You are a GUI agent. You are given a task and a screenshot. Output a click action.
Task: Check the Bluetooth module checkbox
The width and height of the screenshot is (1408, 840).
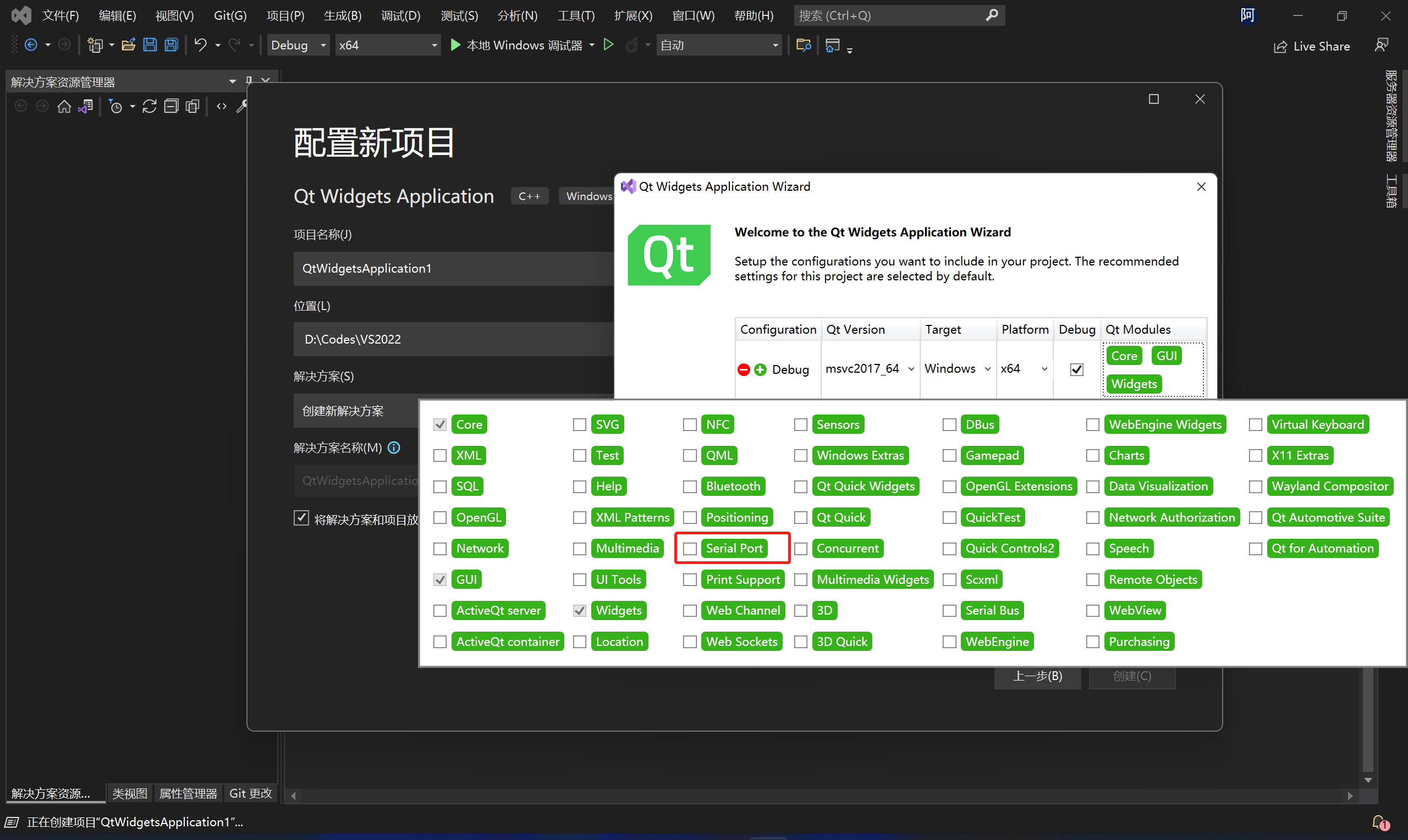690,486
